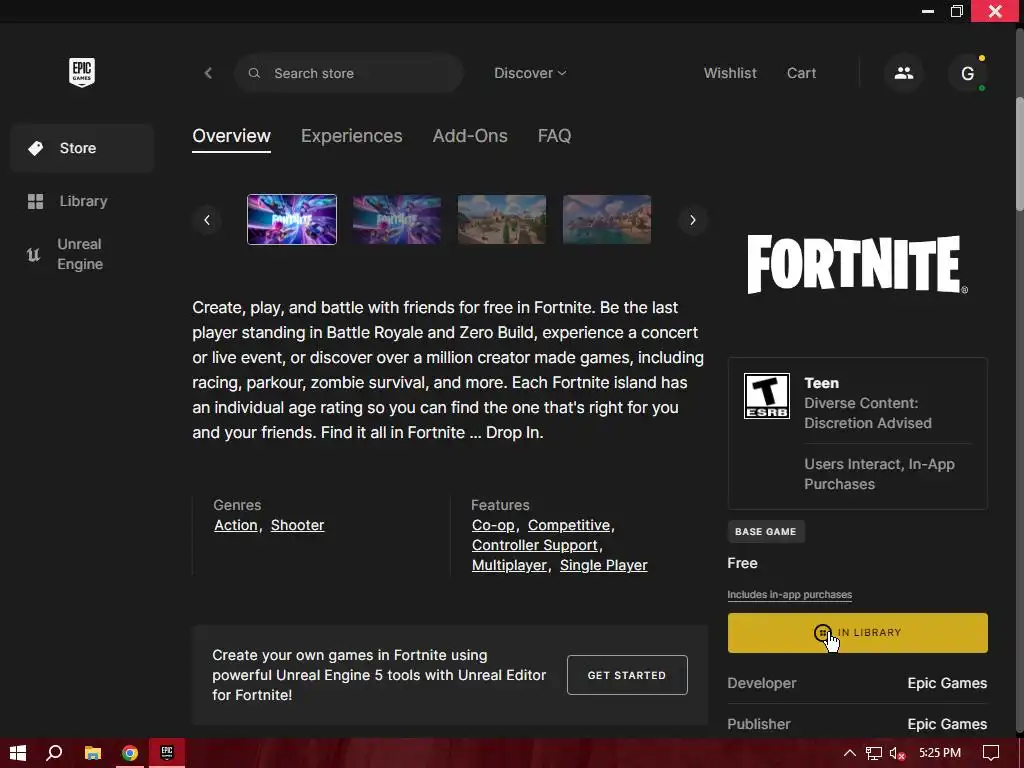Click the Unreal Engine icon in the sidebar
Screen dimensions: 1024x768
[x=33, y=254]
